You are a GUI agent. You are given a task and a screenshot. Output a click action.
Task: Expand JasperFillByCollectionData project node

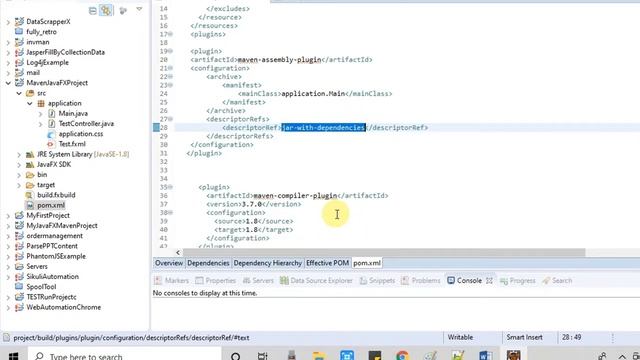tap(8, 52)
